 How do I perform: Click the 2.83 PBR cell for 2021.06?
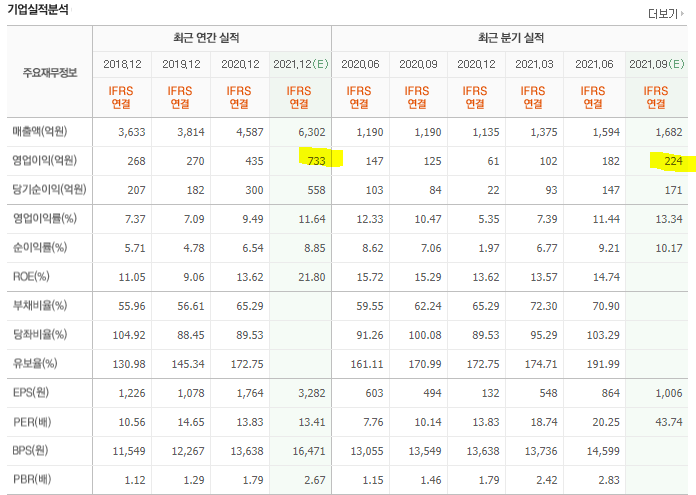point(608,480)
